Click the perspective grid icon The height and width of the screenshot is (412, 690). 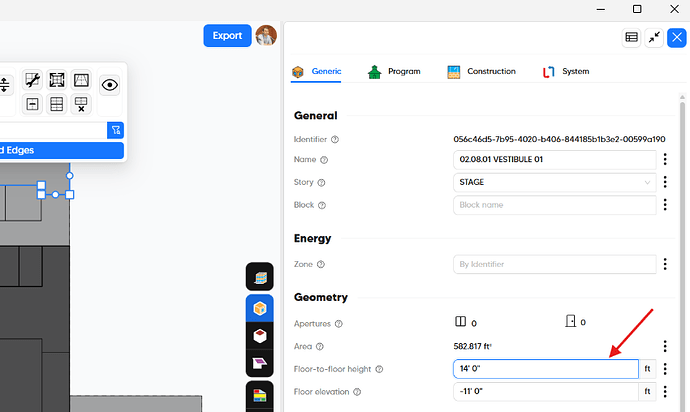(81, 80)
